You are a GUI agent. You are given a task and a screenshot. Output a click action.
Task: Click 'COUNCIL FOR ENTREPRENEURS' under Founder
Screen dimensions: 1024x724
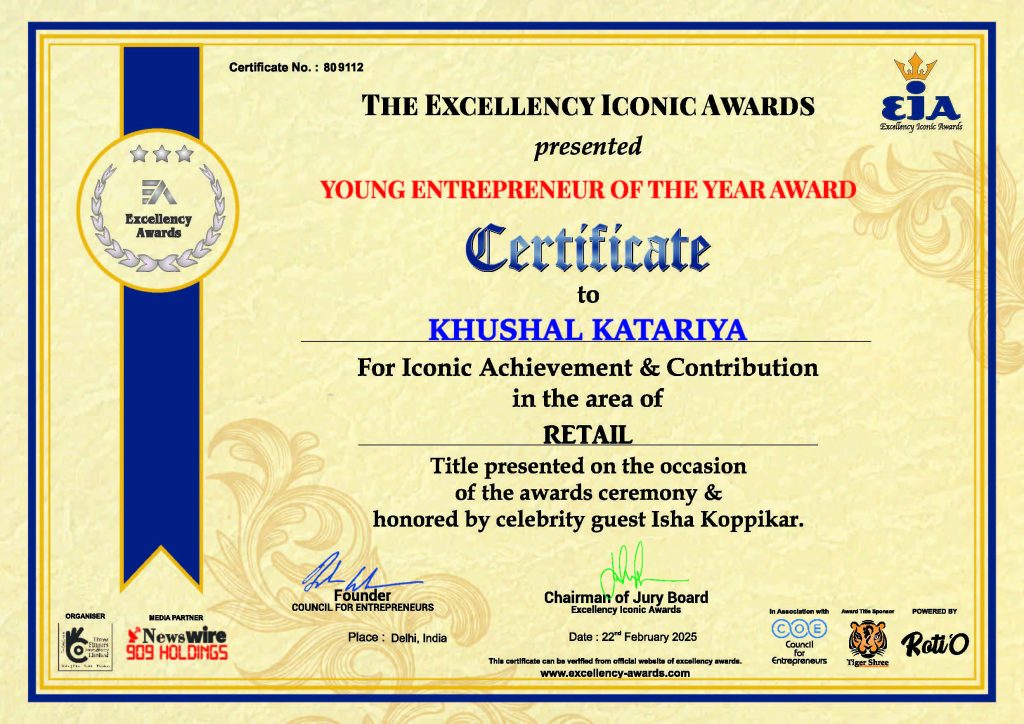click(x=362, y=607)
